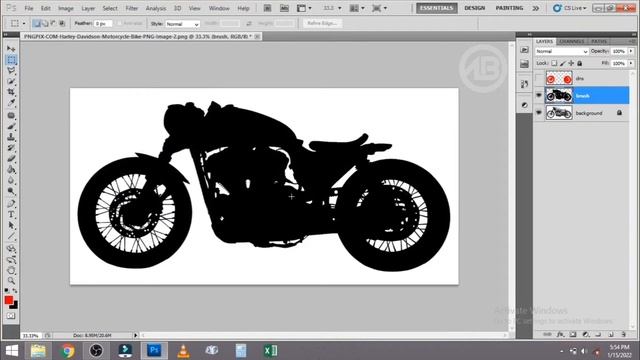Click the Feather input field

coord(103,24)
